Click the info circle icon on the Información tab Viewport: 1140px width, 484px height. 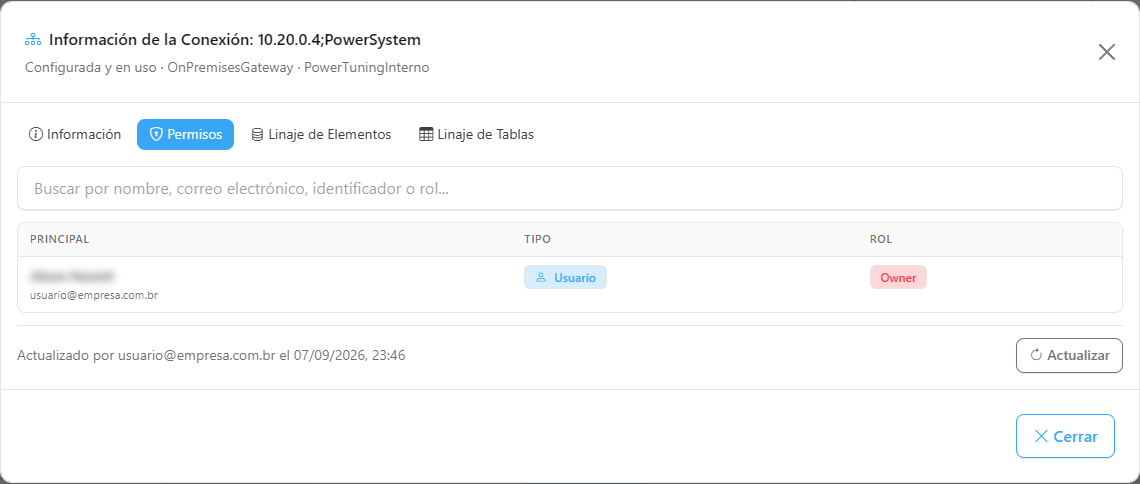point(35,134)
